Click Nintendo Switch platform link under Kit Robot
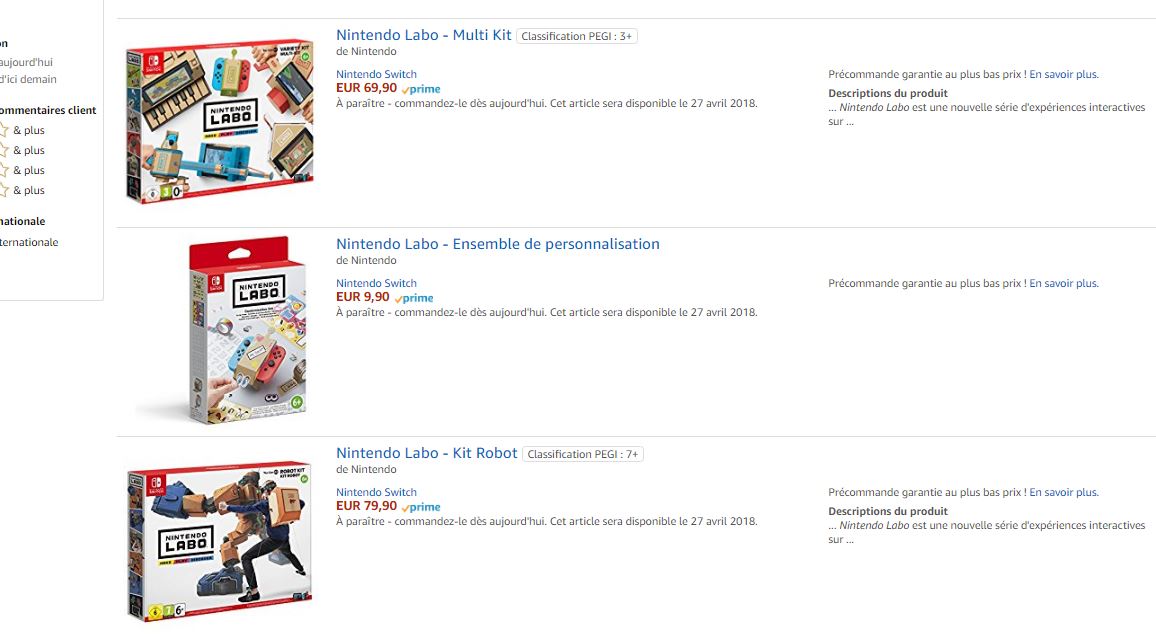 376,492
